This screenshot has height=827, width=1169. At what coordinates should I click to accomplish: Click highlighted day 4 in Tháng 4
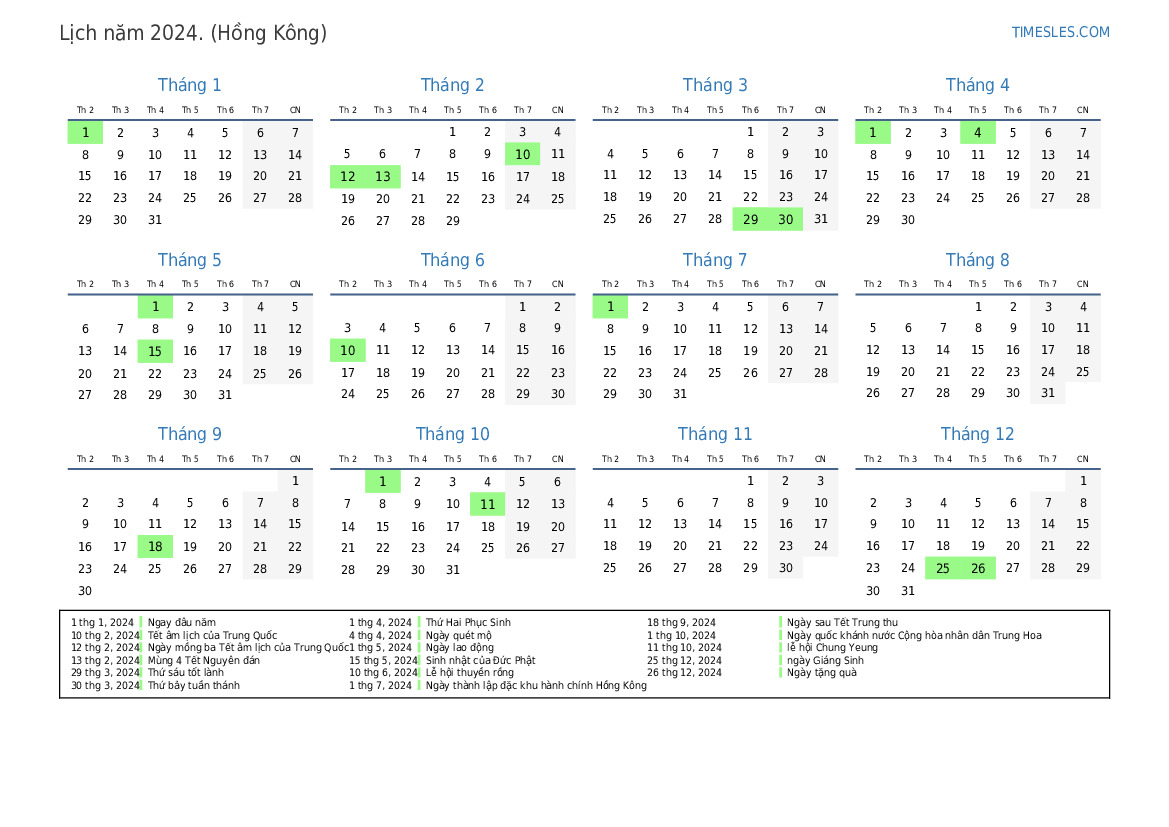click(x=977, y=133)
